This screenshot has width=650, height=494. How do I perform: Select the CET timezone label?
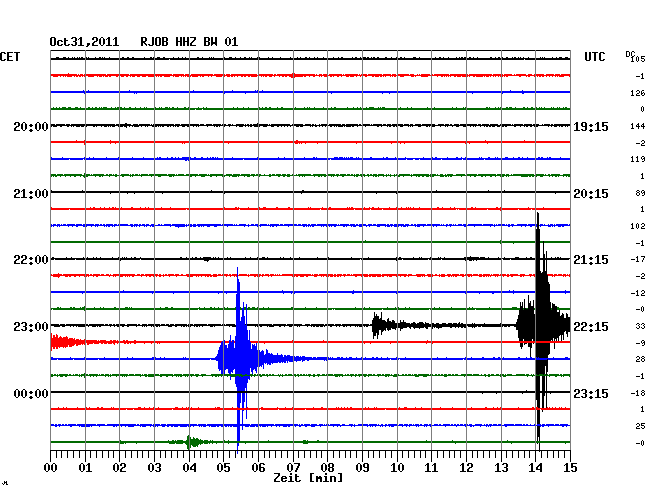[x=10, y=57]
